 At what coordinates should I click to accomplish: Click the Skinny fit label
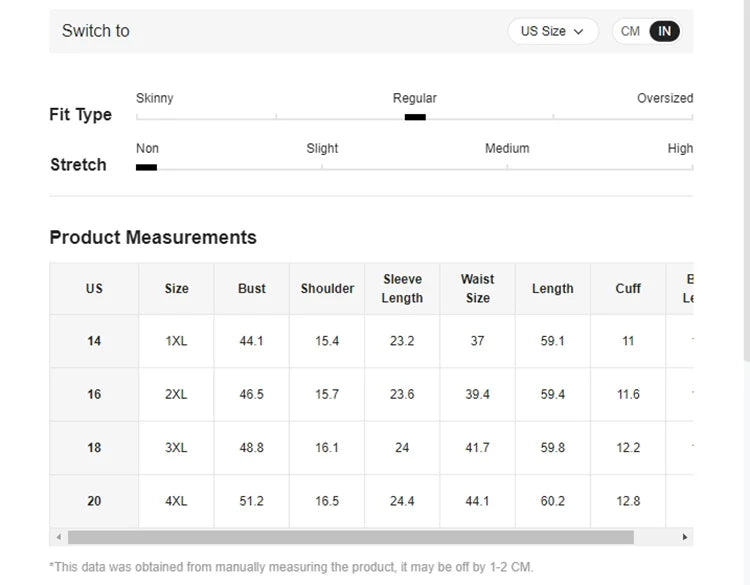pos(154,98)
